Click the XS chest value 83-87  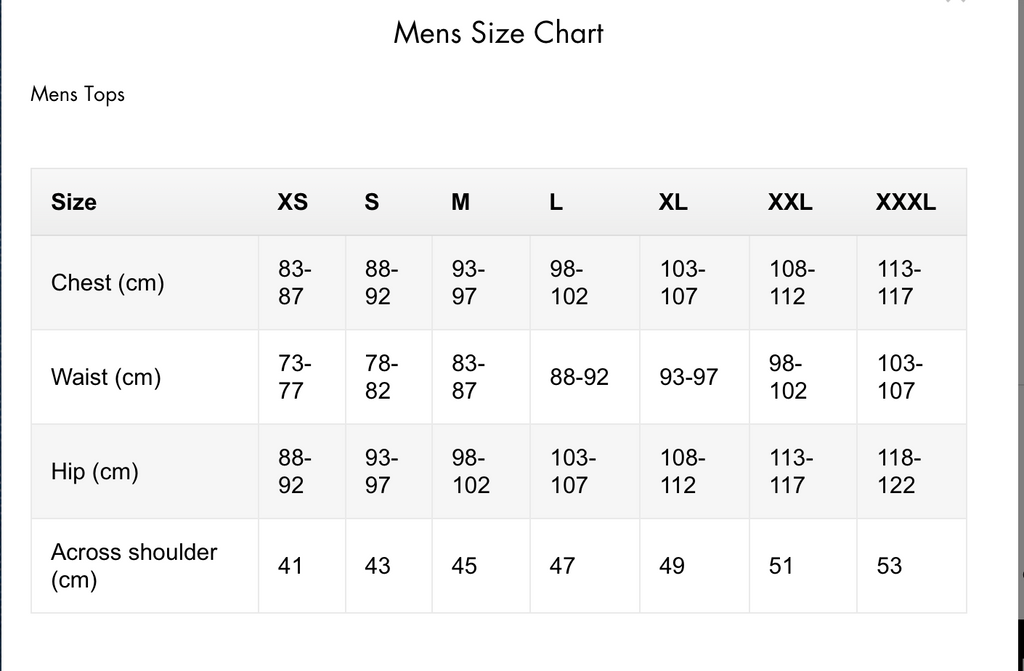pyautogui.click(x=294, y=283)
